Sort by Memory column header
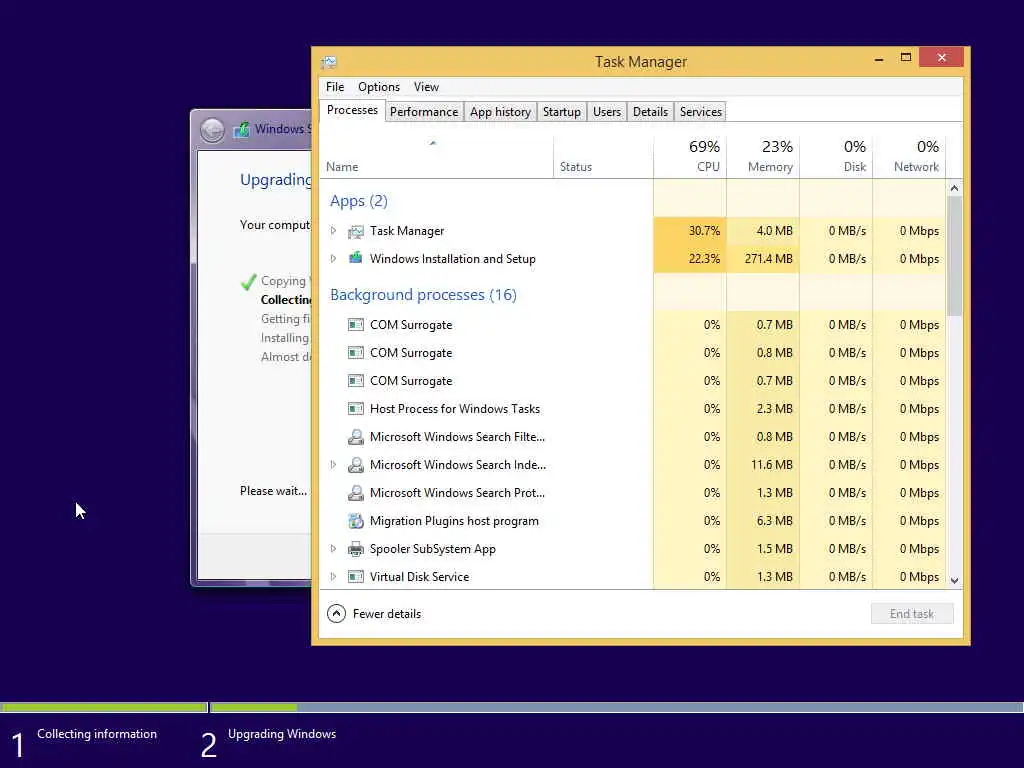 pos(763,157)
